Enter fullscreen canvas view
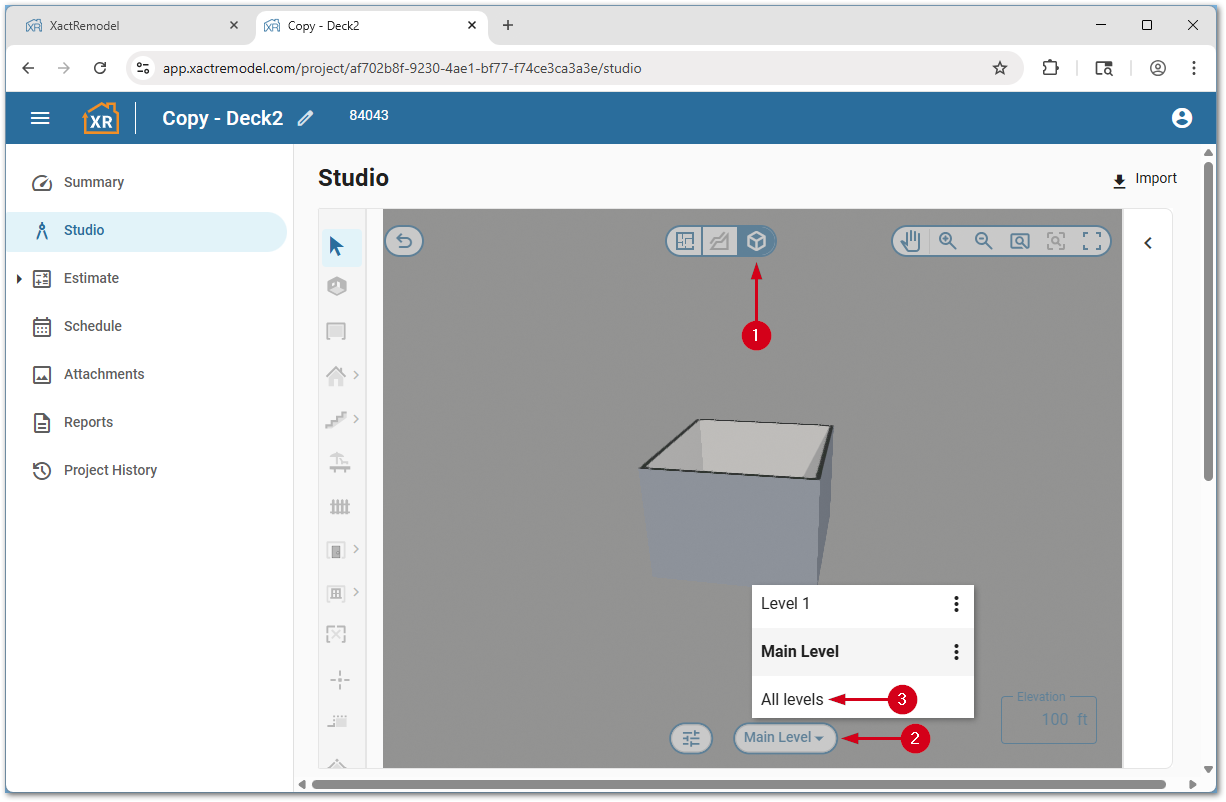 click(x=1091, y=240)
